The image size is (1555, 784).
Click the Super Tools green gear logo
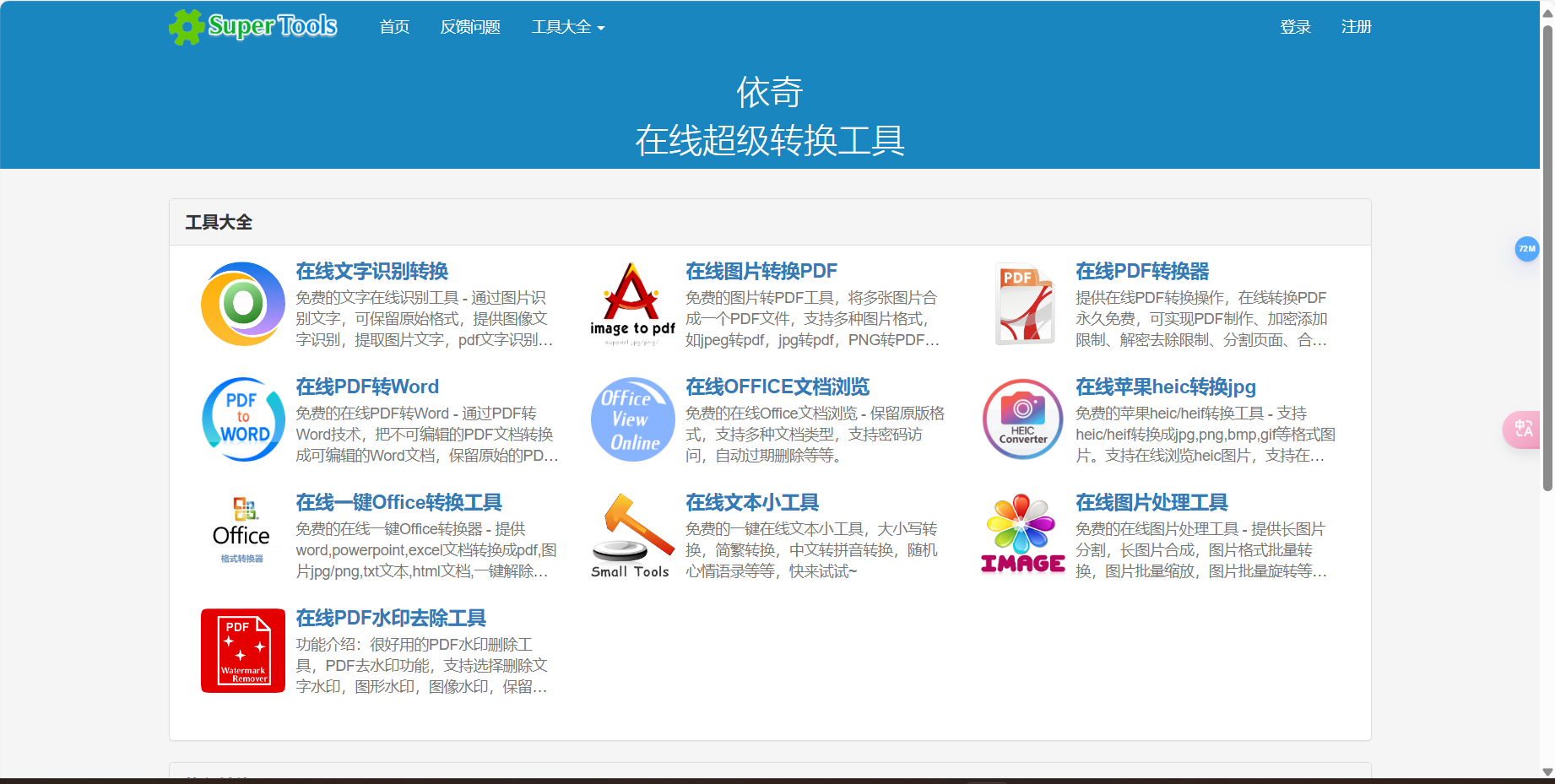187,26
